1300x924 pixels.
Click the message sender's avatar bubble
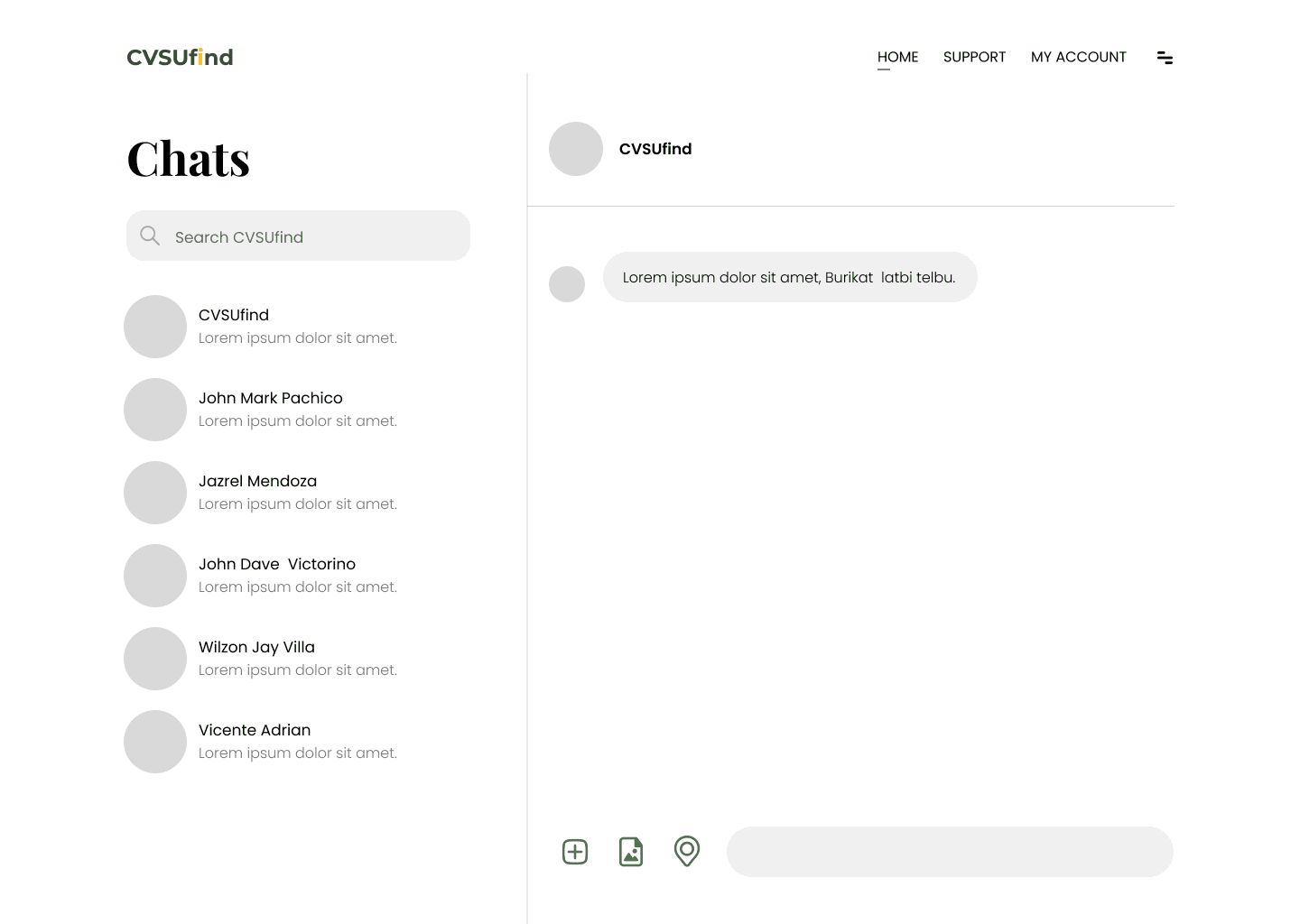coord(567,283)
